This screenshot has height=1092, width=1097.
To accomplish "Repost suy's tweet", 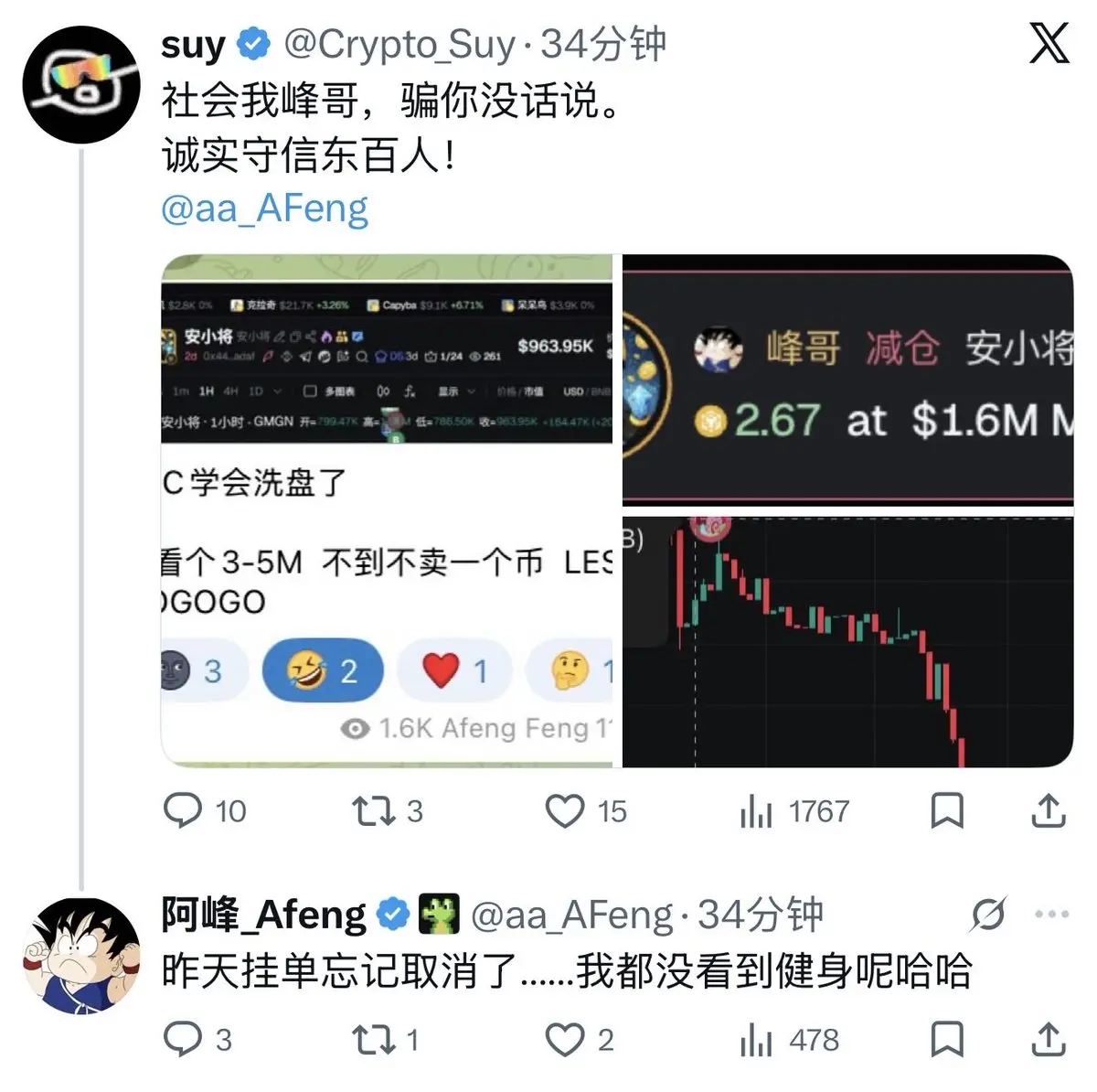I will pos(388,810).
